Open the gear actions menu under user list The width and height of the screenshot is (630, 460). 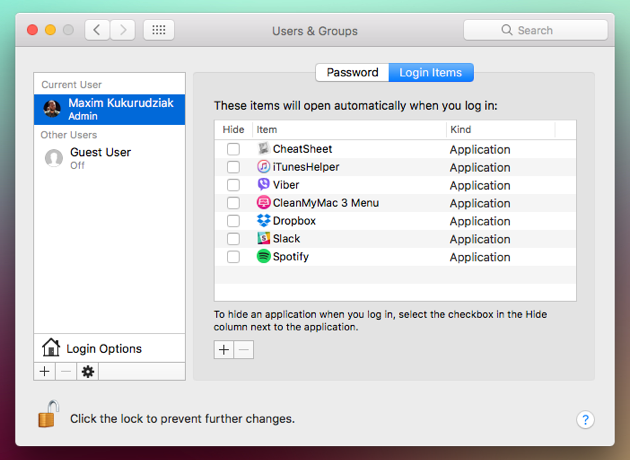[88, 371]
